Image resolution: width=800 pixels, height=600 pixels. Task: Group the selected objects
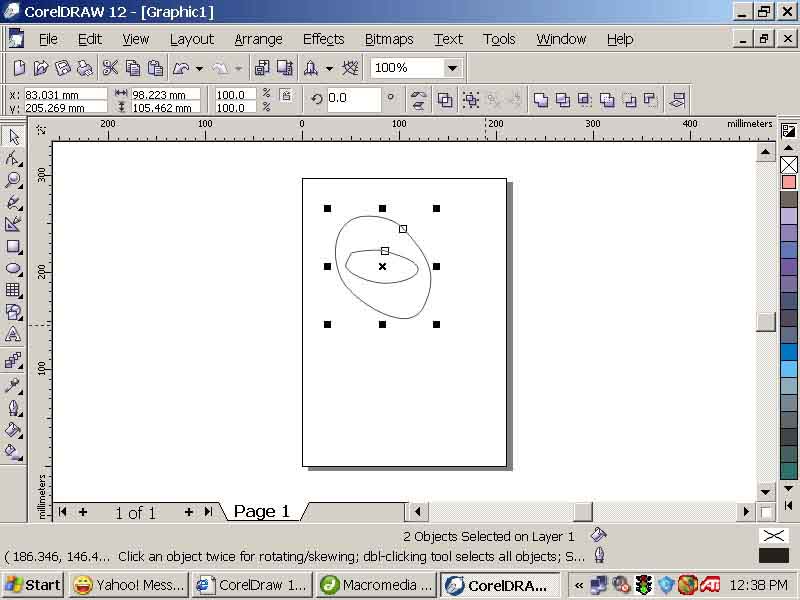pos(470,99)
